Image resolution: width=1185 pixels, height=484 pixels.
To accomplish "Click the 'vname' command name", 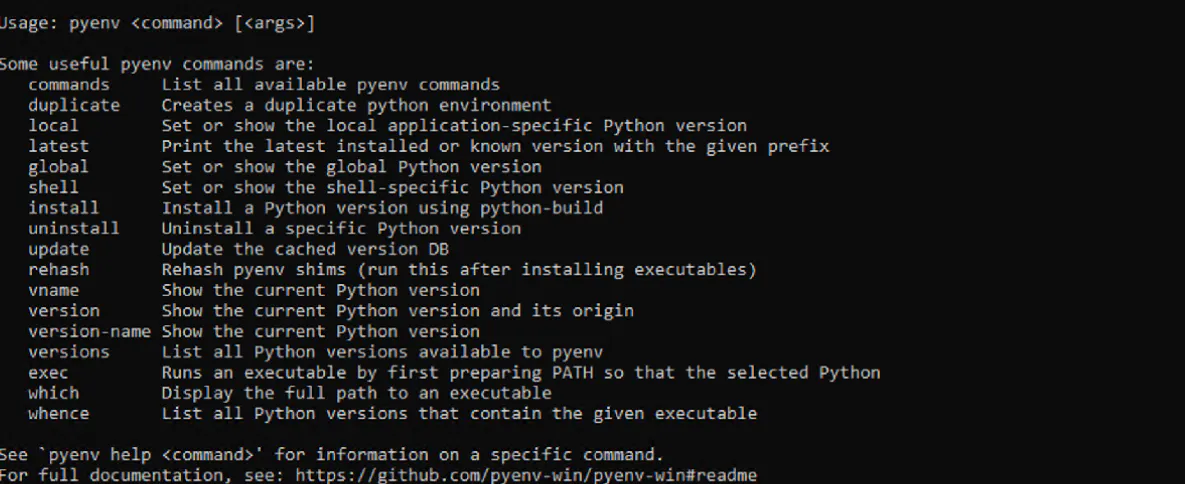I will pos(53,290).
